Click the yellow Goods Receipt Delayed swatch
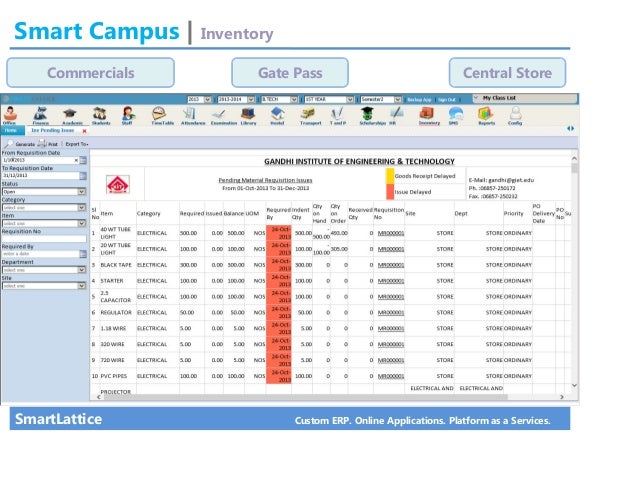This screenshot has width=638, height=493. (390, 176)
